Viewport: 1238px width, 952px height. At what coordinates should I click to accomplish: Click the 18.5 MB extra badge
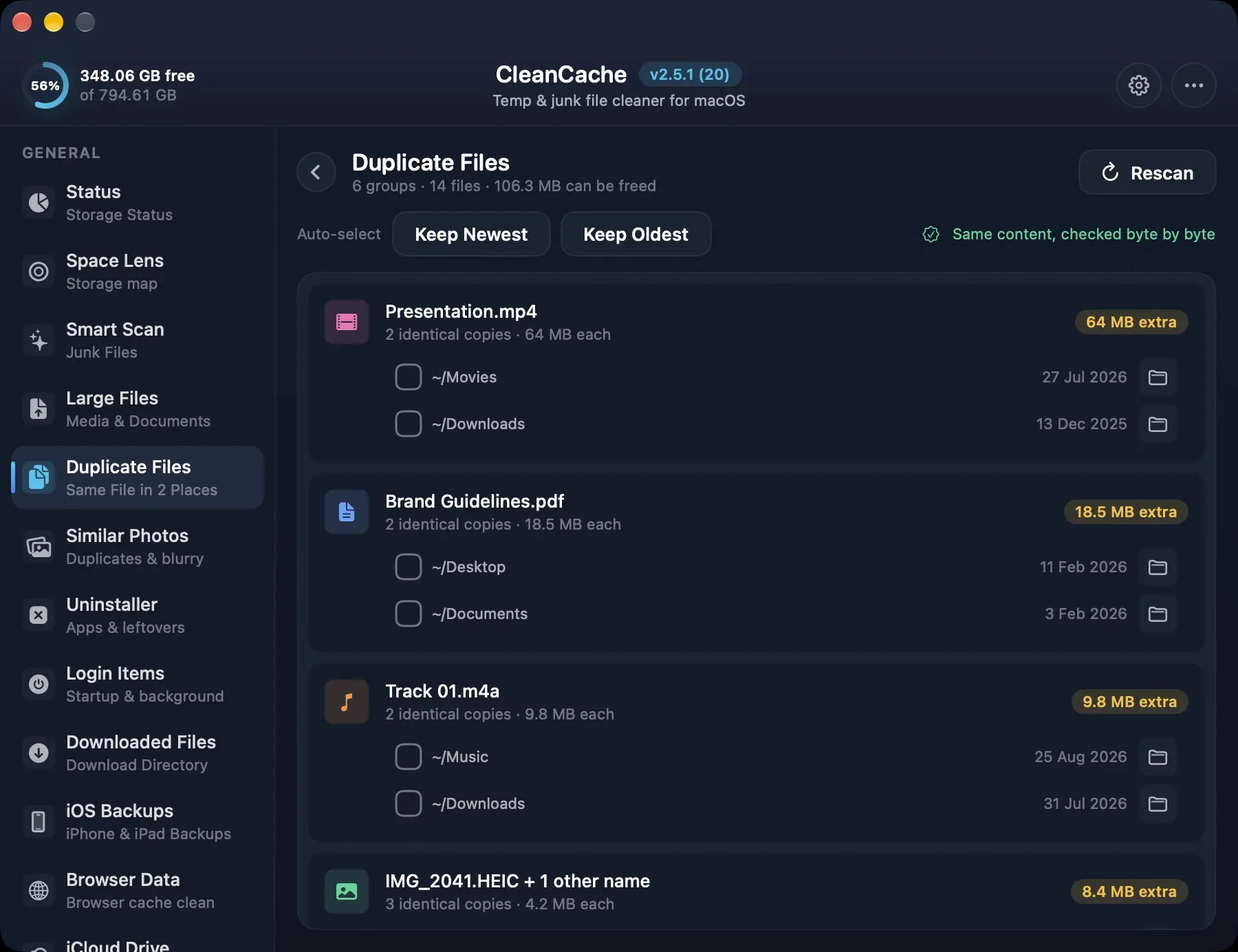1126,512
